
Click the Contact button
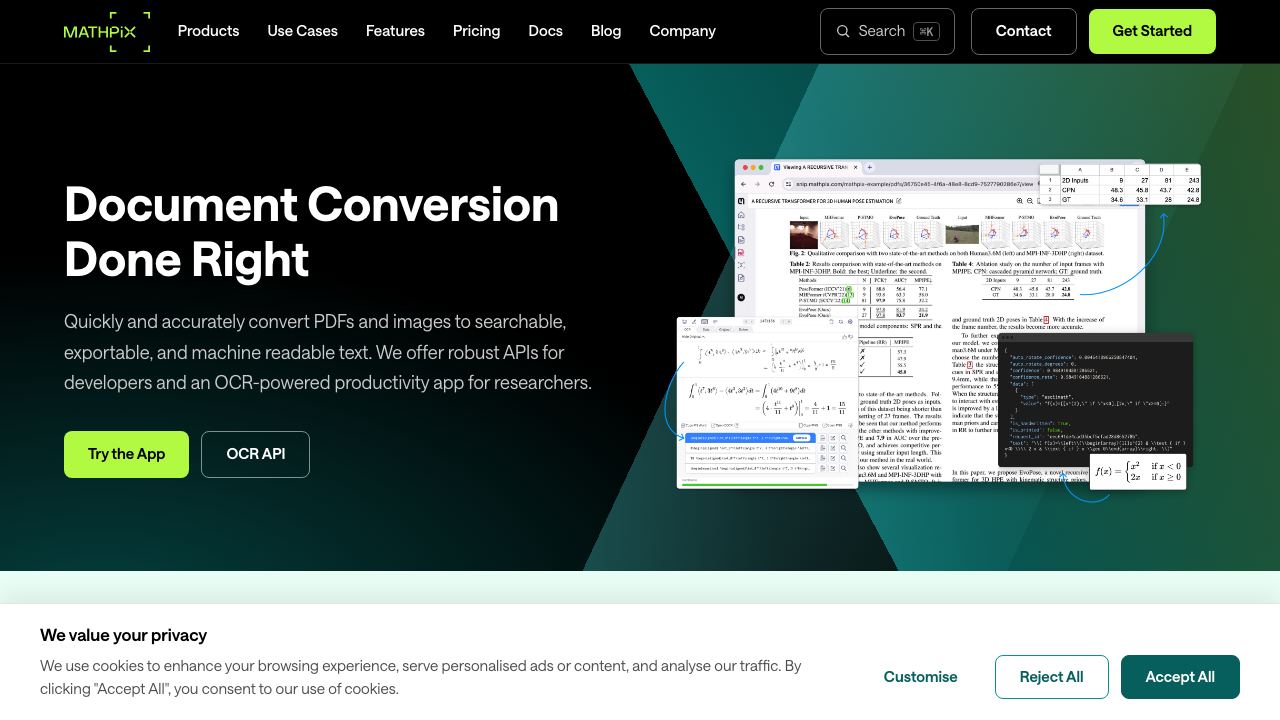click(x=1023, y=31)
